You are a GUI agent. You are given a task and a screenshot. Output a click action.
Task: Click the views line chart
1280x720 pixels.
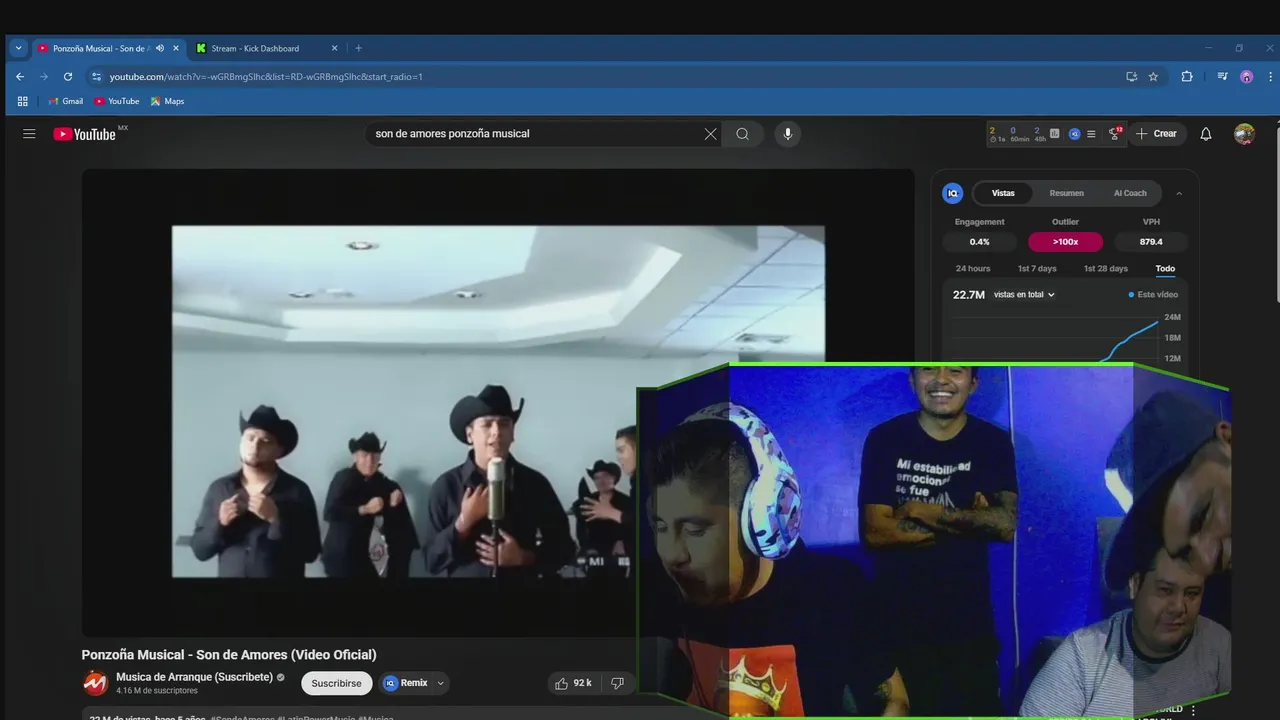pos(1055,338)
